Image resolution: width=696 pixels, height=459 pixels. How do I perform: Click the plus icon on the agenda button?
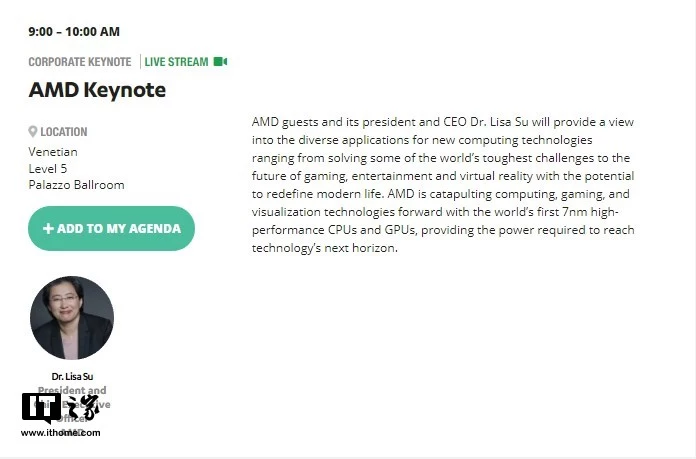click(48, 229)
